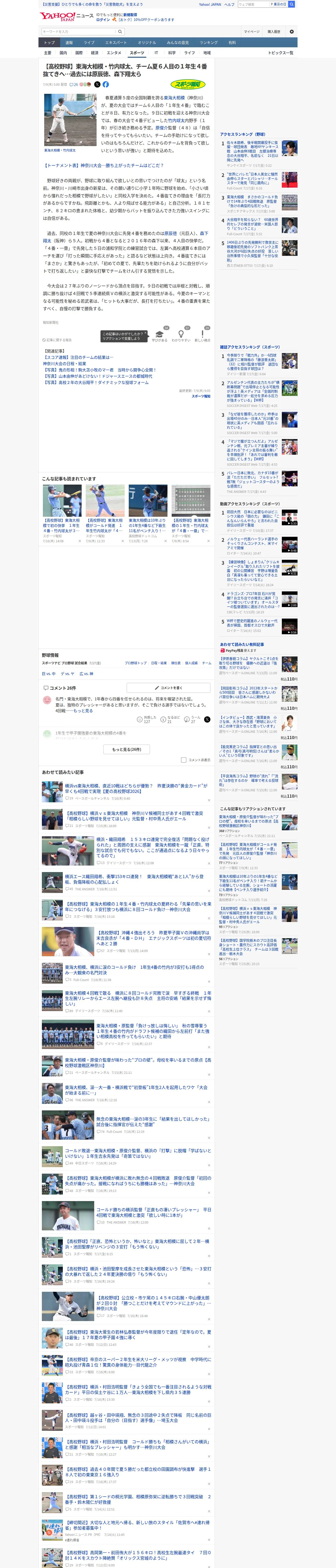This screenshot has height=1568, width=336.
Task: Open the 東京の日 dropdown in the top search
Action: tap(279, 4)
